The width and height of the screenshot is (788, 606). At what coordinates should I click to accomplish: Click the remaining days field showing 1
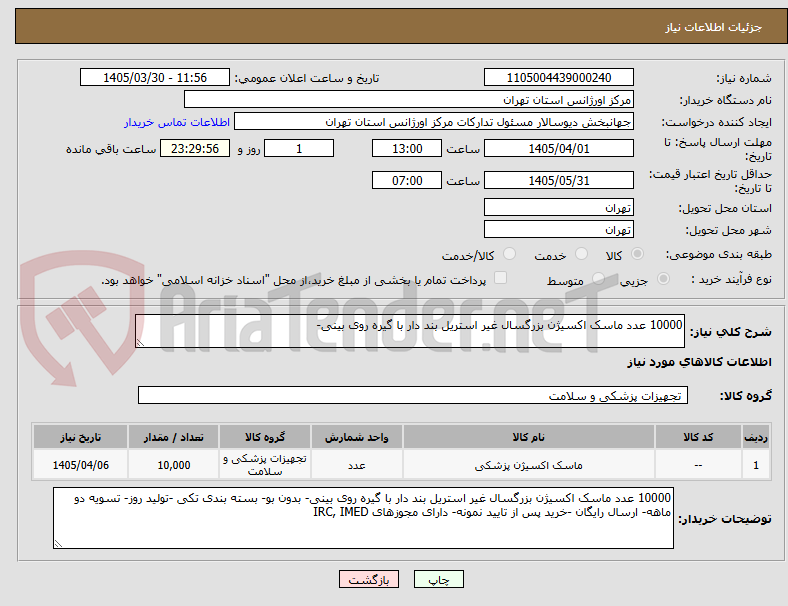(x=299, y=149)
